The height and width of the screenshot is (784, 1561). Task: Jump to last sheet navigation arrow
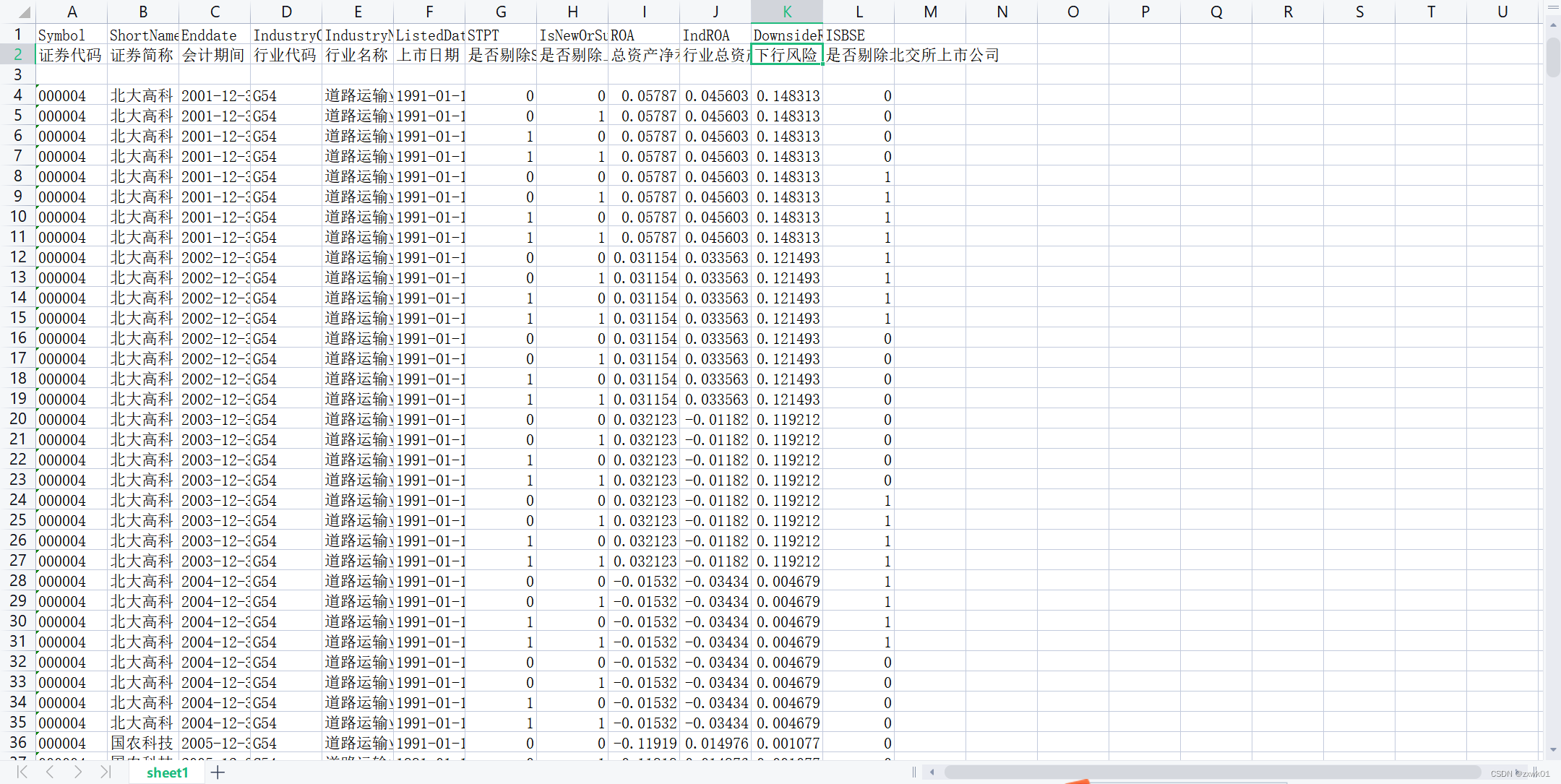pos(106,772)
